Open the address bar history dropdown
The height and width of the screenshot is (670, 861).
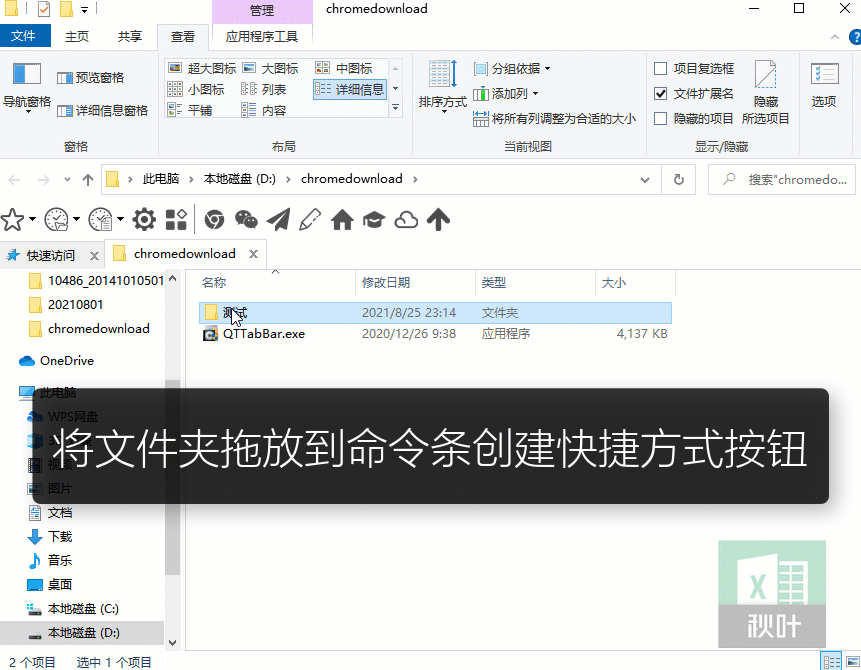(x=645, y=180)
